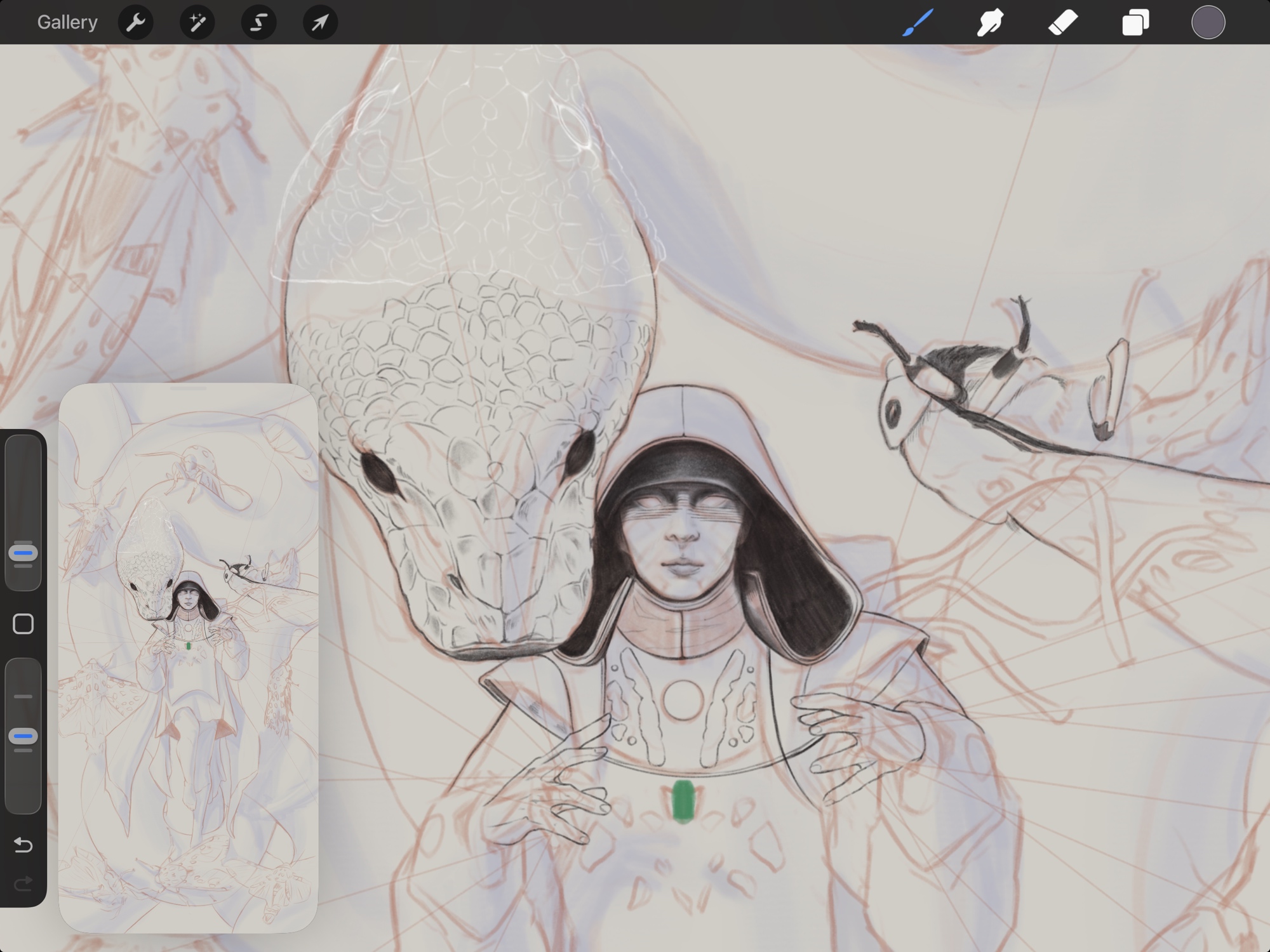Open the Adjustments magic wand menu

pyautogui.click(x=197, y=23)
